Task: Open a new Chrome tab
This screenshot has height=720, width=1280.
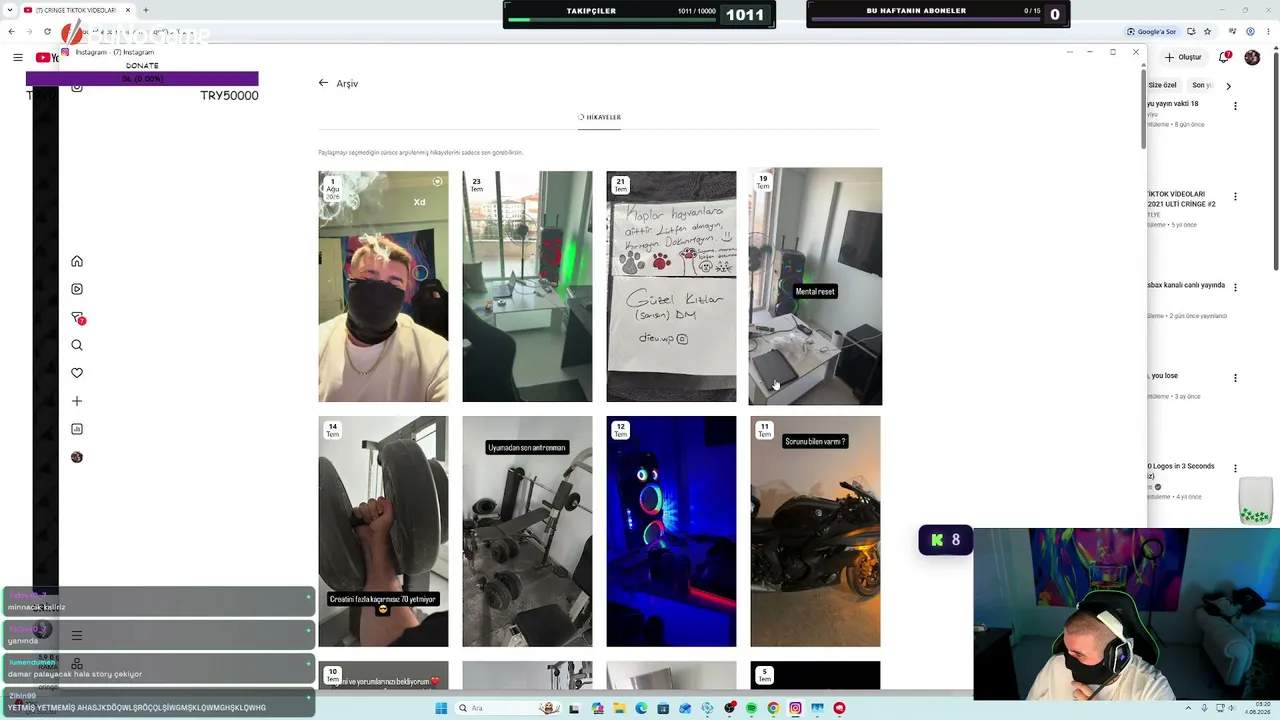Action: tap(146, 10)
